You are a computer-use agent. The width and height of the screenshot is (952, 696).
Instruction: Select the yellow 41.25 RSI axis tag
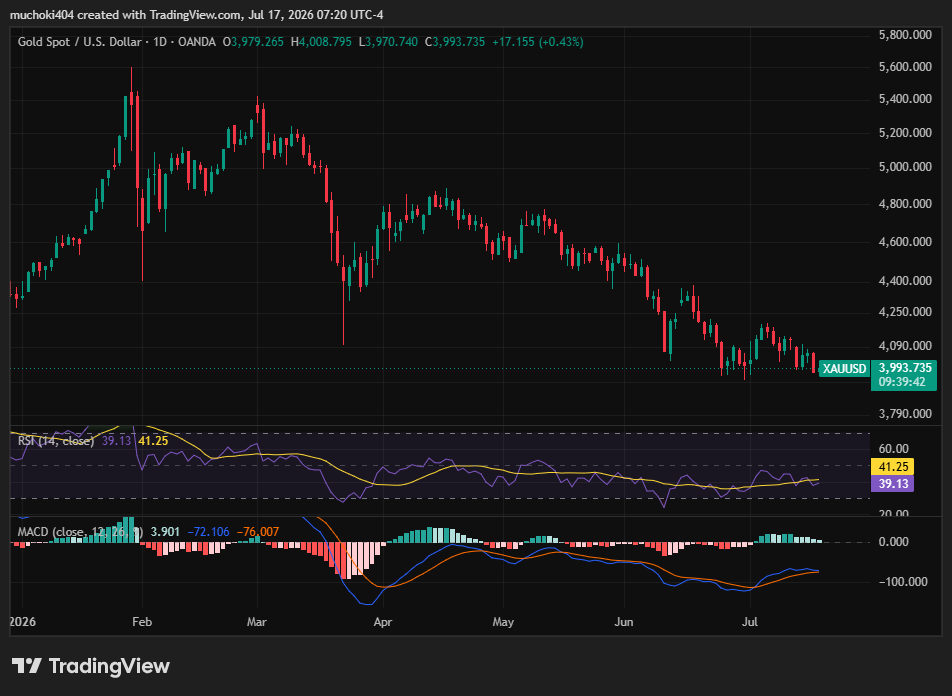tap(892, 466)
